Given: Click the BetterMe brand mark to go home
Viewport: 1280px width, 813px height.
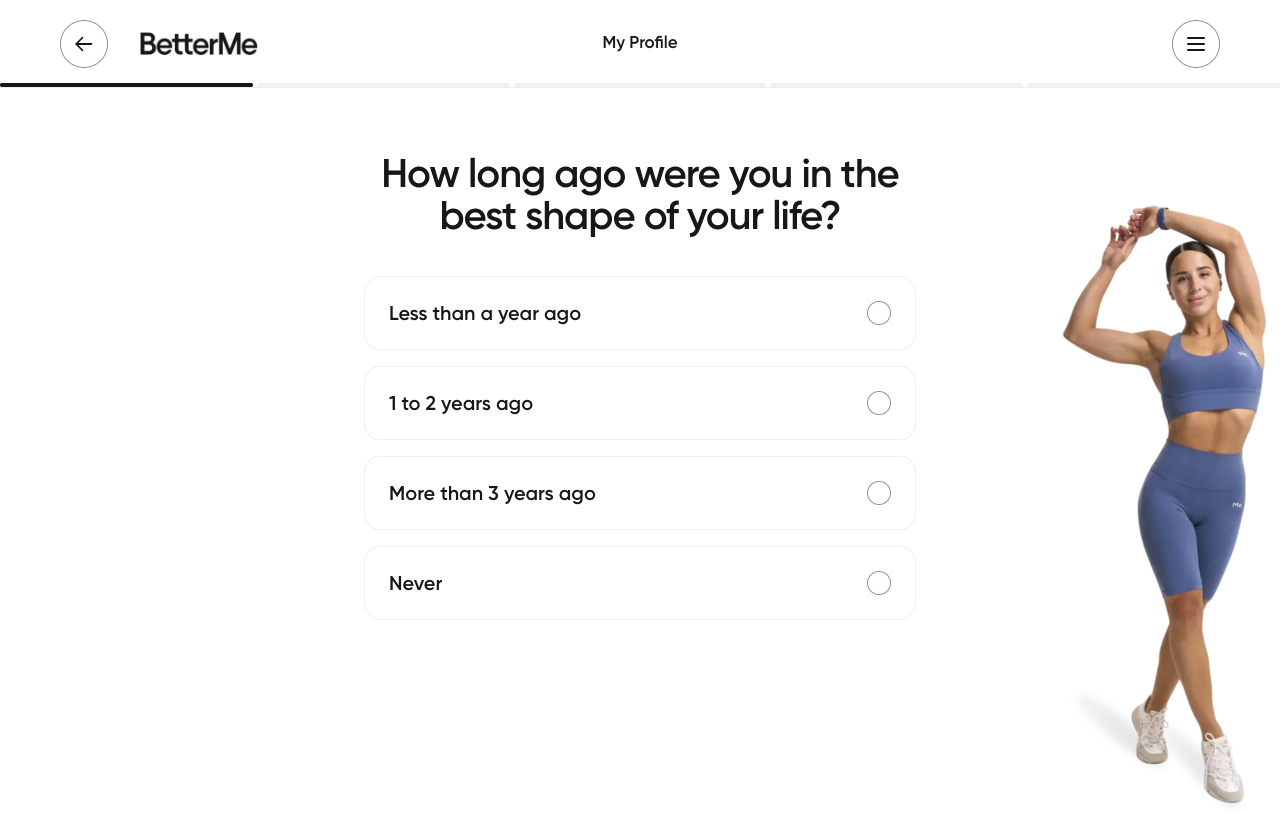Looking at the screenshot, I should coord(198,44).
